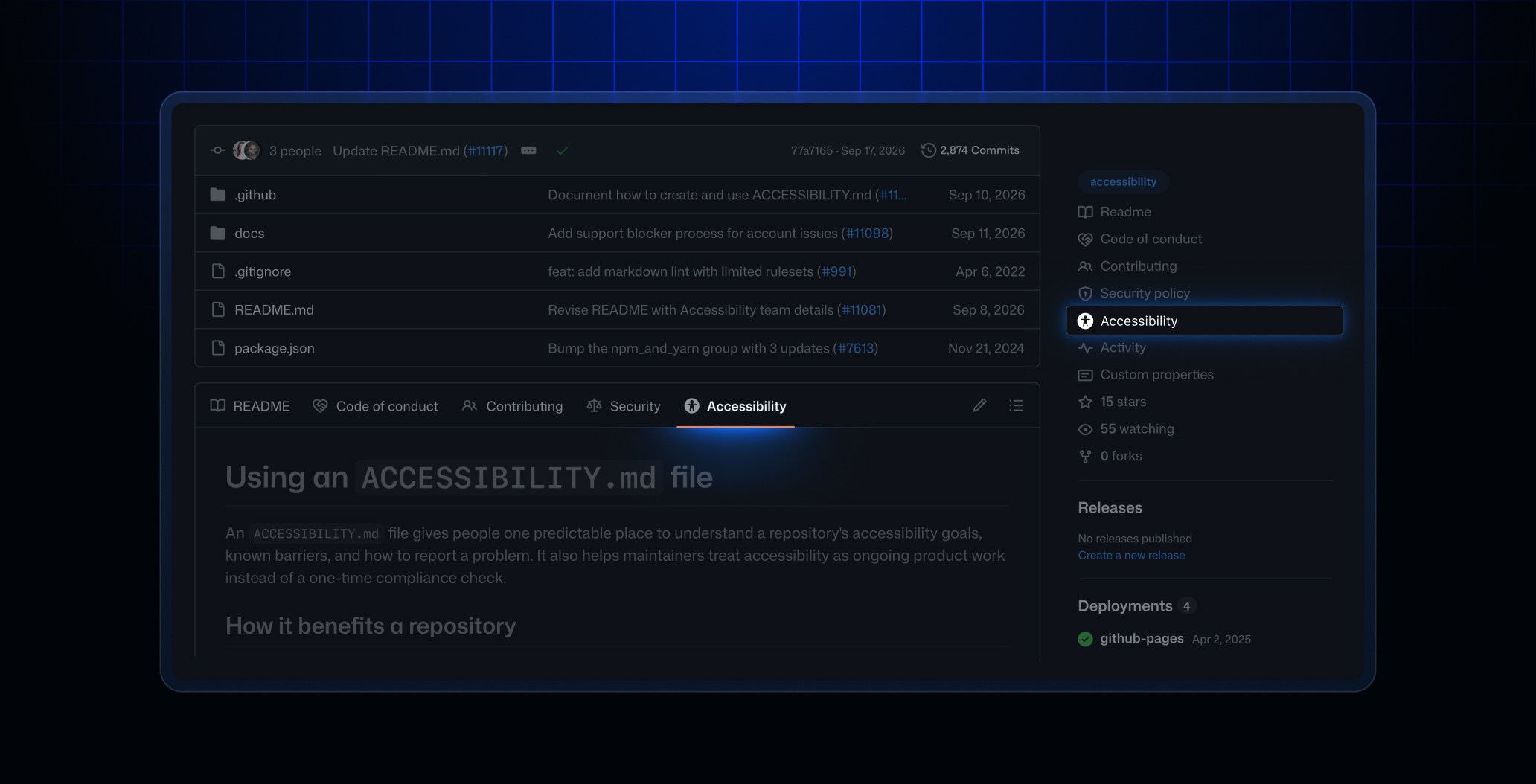Switch to Code of conduct tab
The width and height of the screenshot is (1536, 784).
click(x=375, y=406)
